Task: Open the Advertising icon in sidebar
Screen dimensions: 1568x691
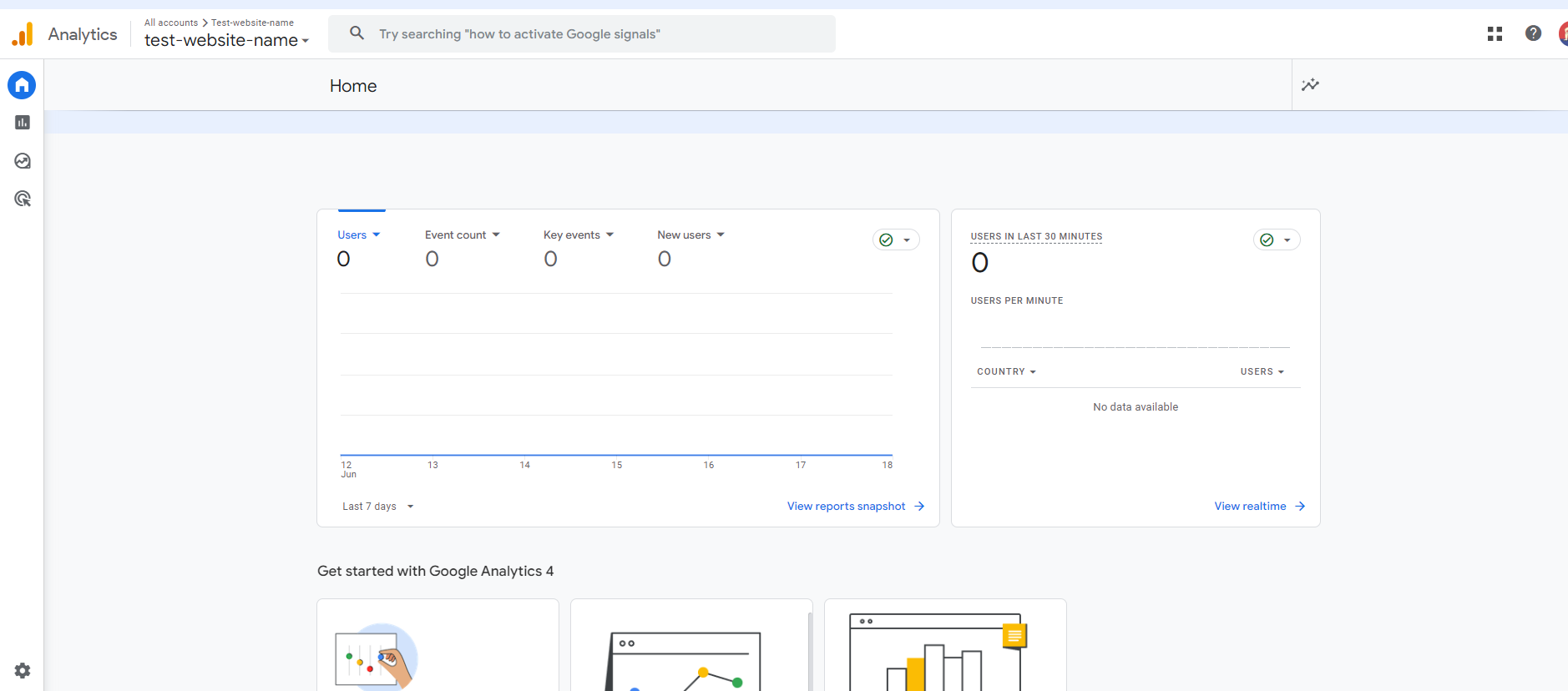Action: 23,199
